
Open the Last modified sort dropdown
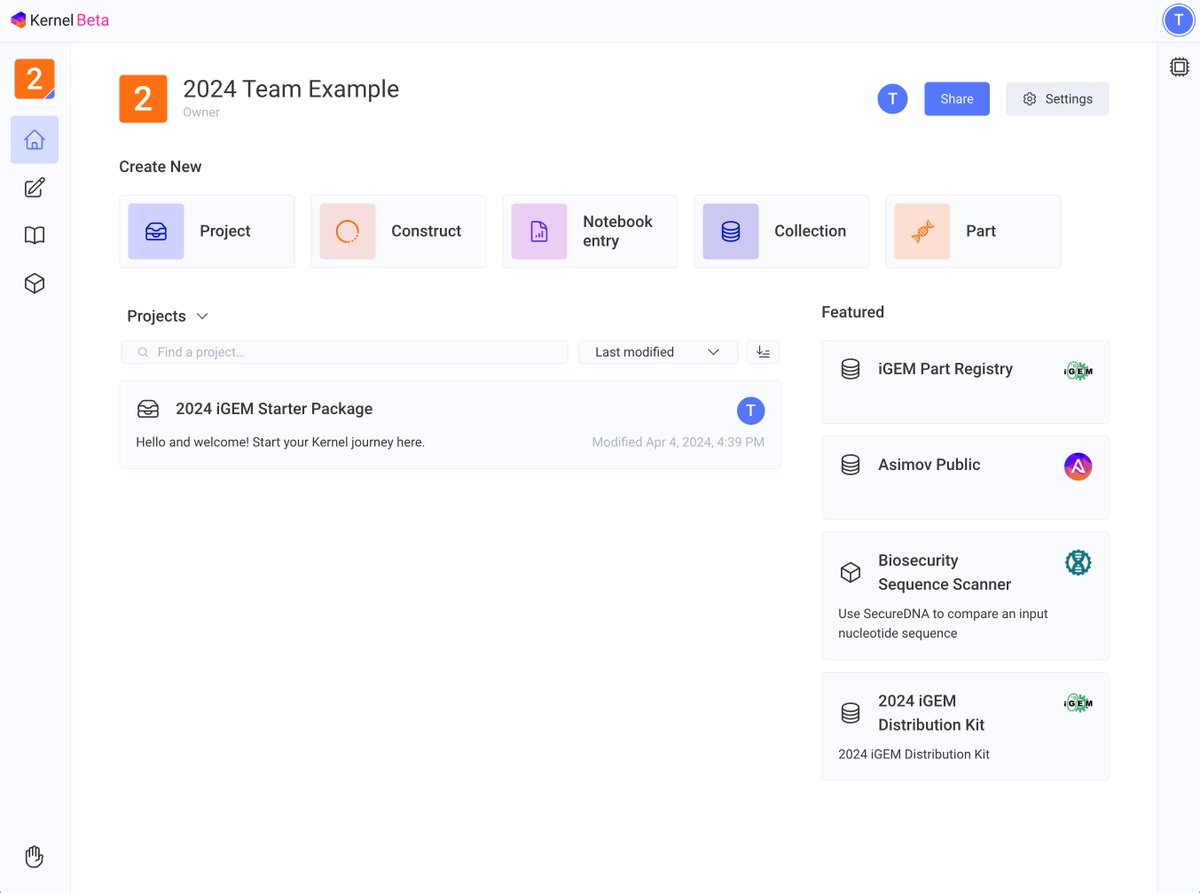[x=658, y=352]
